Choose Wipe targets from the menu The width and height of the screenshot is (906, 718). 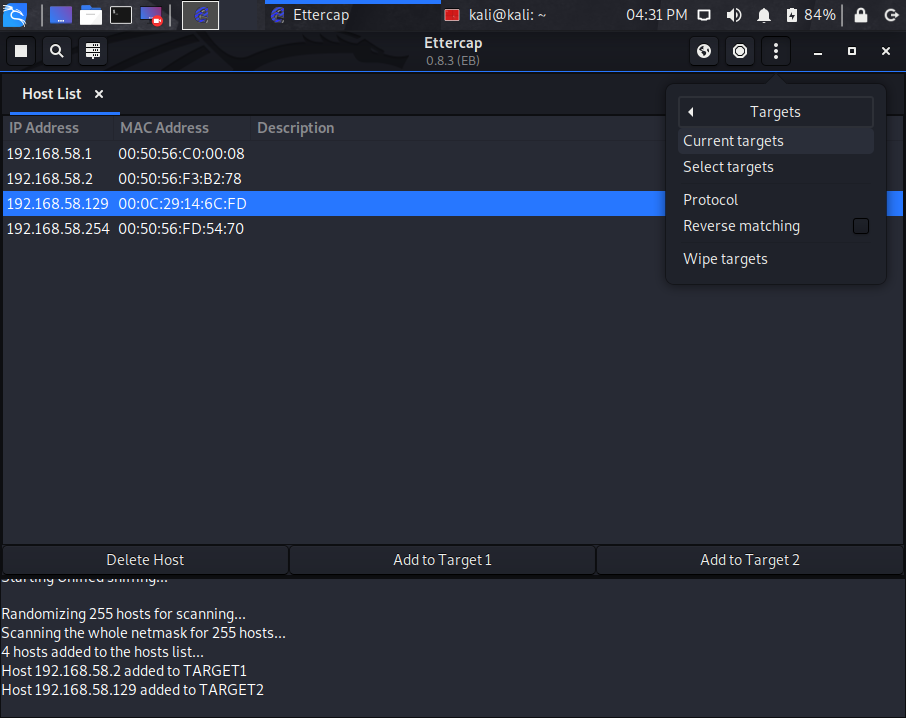click(x=775, y=259)
